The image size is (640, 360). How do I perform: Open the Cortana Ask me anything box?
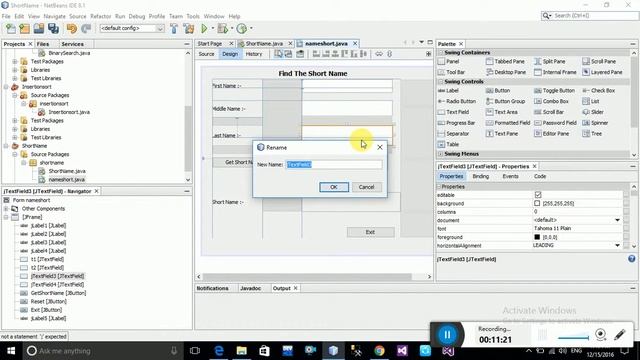tap(102, 351)
